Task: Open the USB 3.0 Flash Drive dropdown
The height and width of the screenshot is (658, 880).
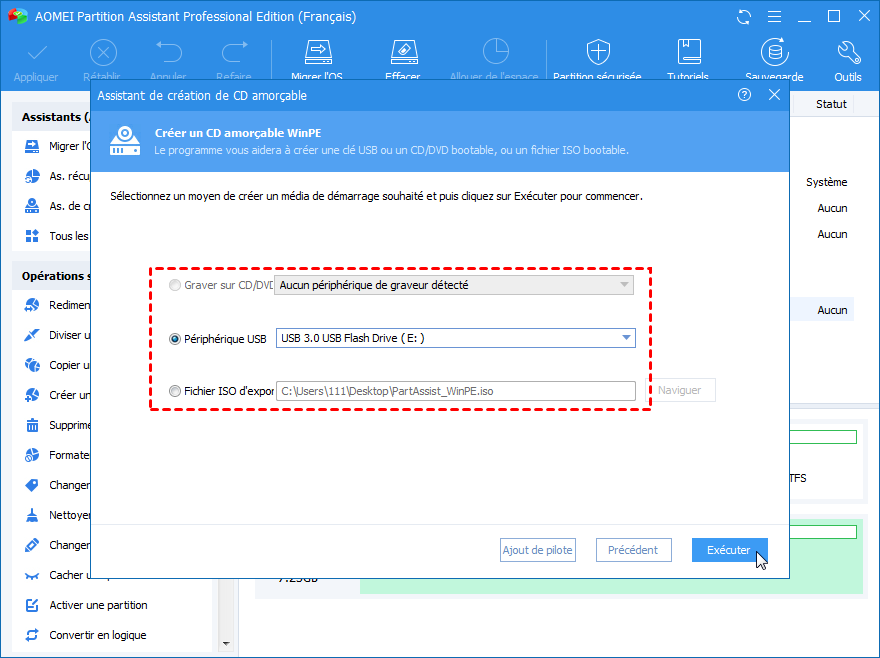Action: pos(456,338)
